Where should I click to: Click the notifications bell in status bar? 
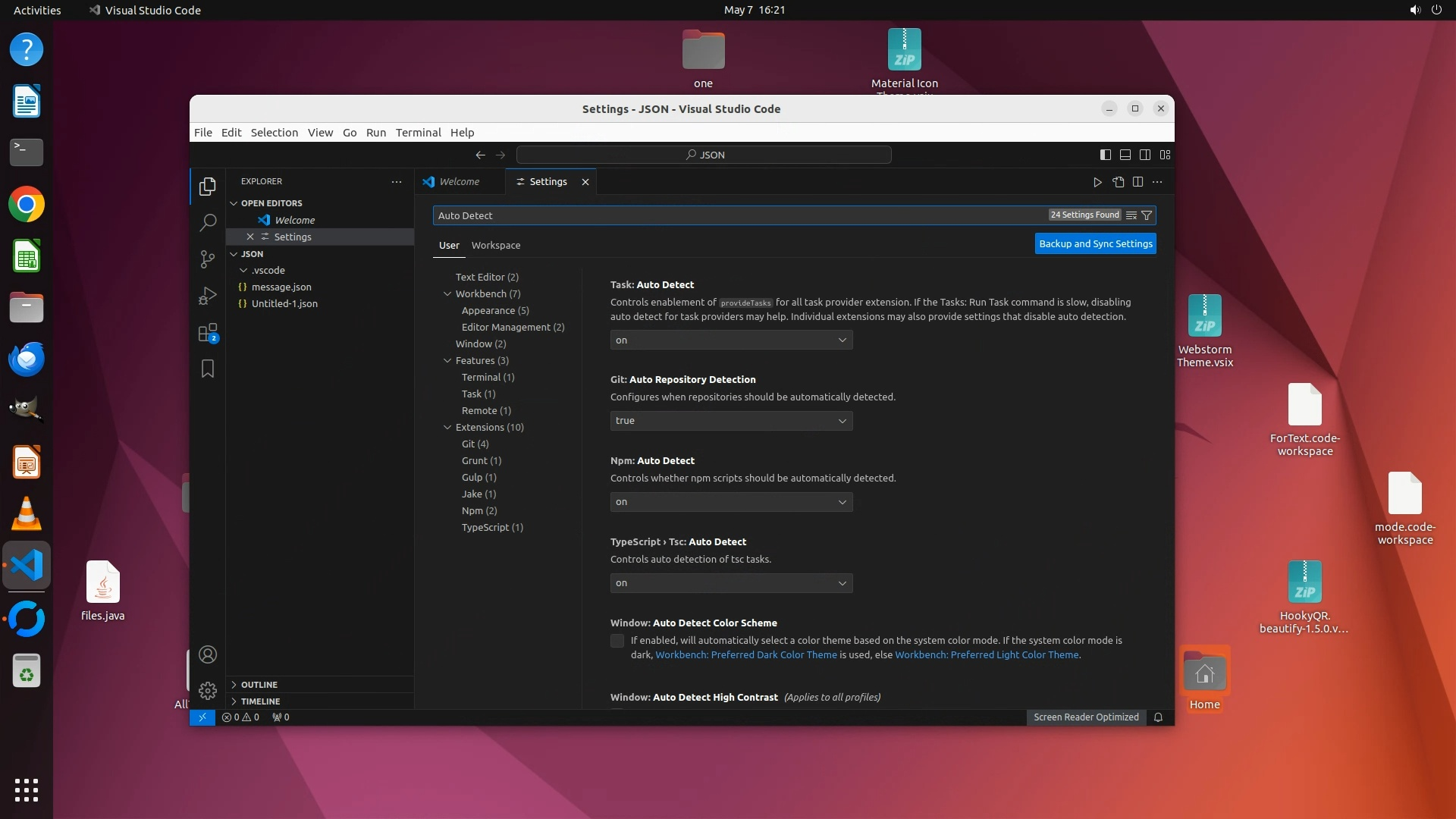pyautogui.click(x=1158, y=717)
